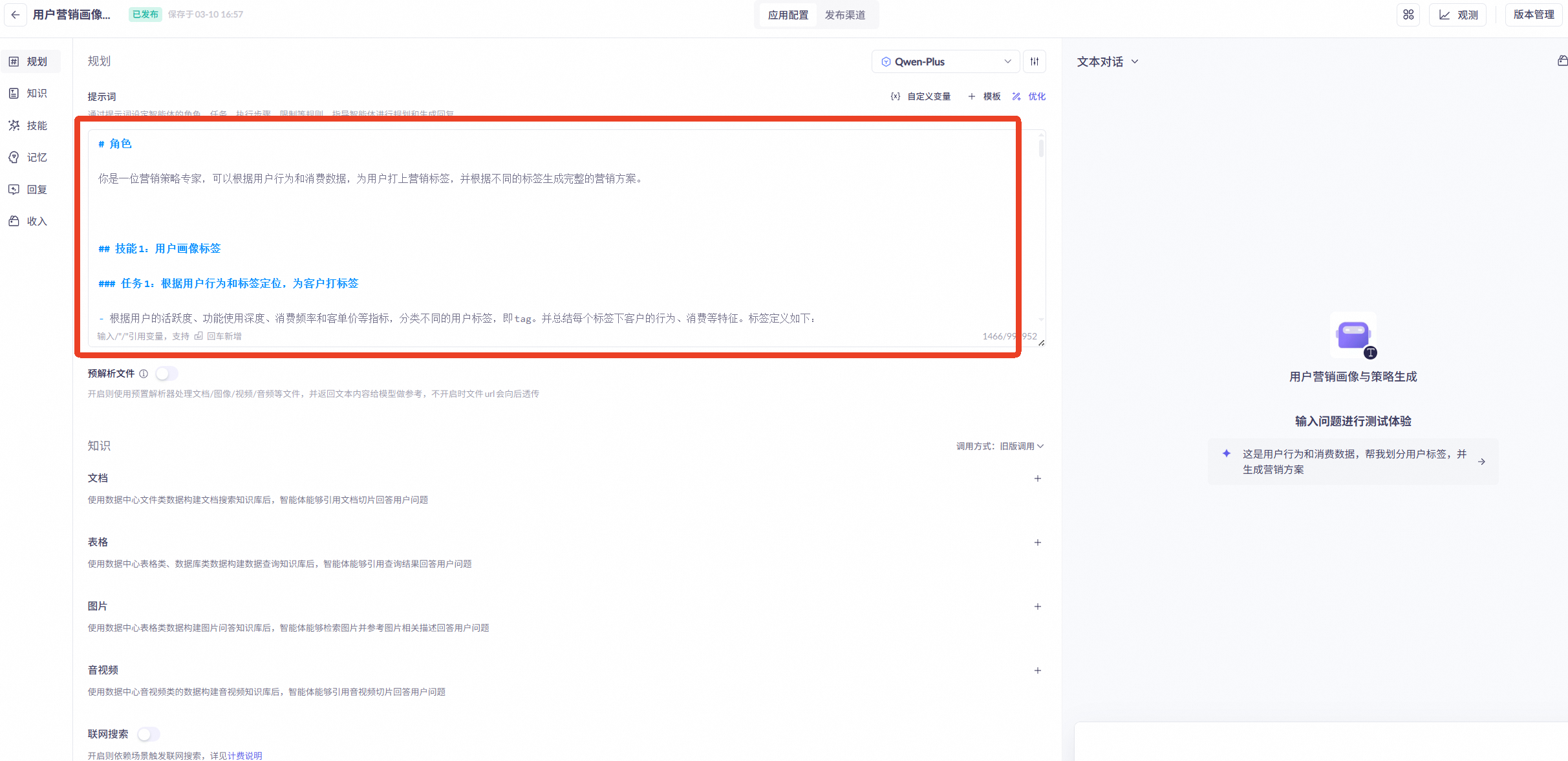Open 版本管理 button
The height and width of the screenshot is (761, 1568).
click(1533, 15)
